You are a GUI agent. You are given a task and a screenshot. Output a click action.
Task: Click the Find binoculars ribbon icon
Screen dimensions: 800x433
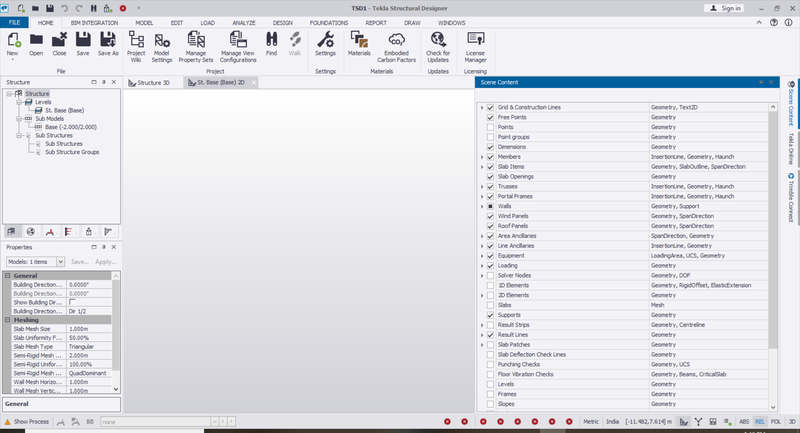tap(271, 44)
